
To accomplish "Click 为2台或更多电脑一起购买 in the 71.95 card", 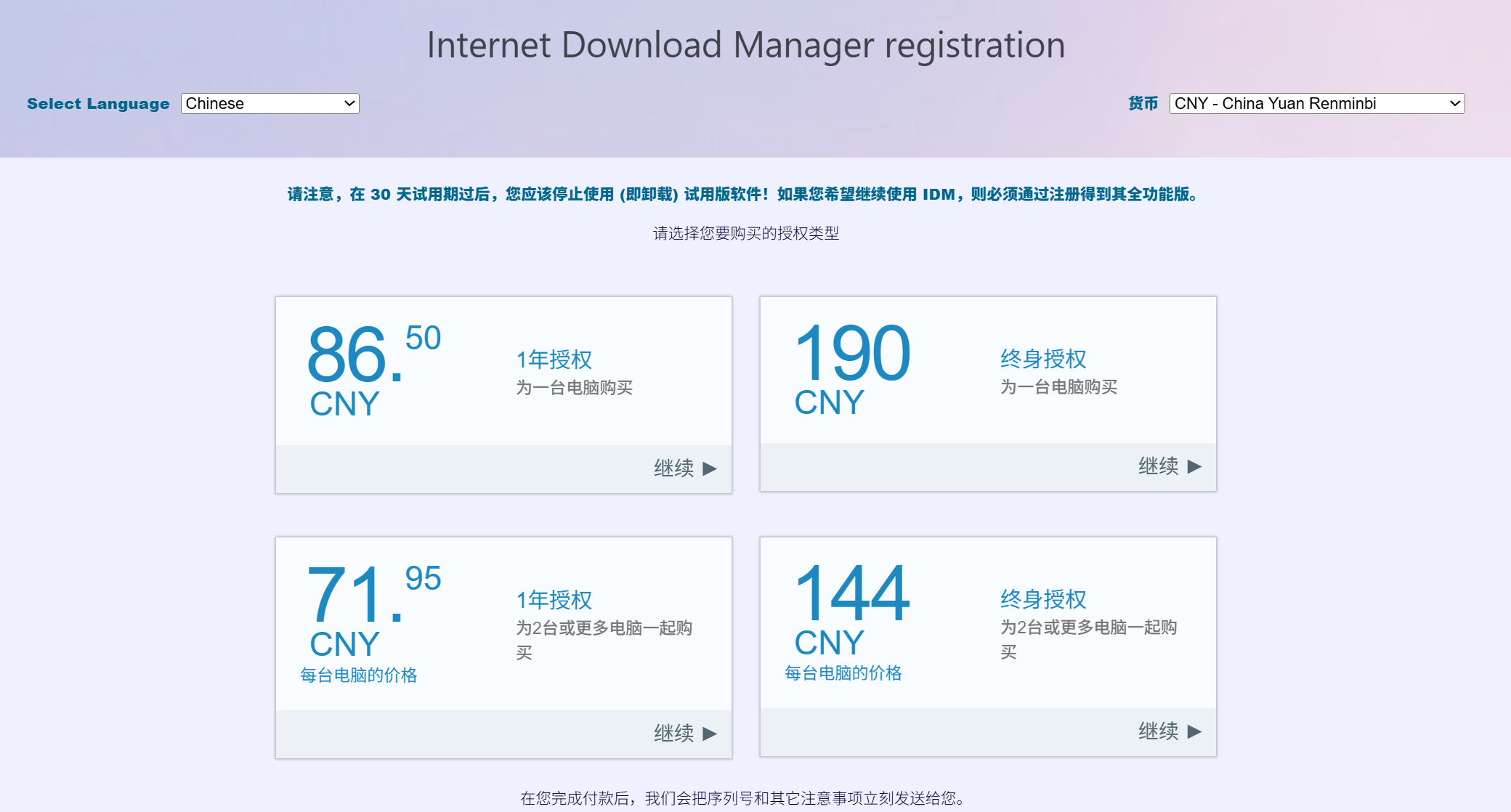I will [x=604, y=640].
